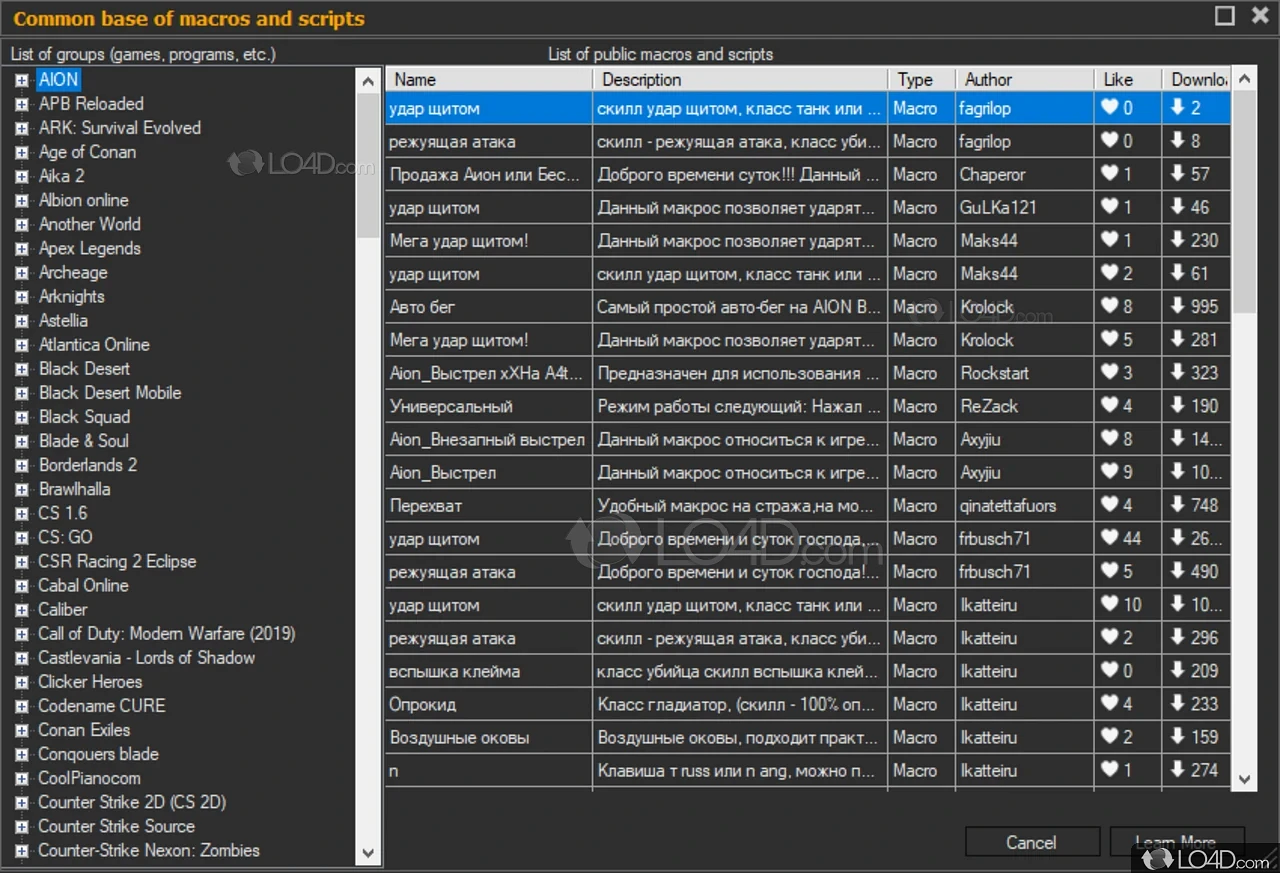Click the download arrow showing 230
This screenshot has height=873, width=1280.
[1178, 240]
